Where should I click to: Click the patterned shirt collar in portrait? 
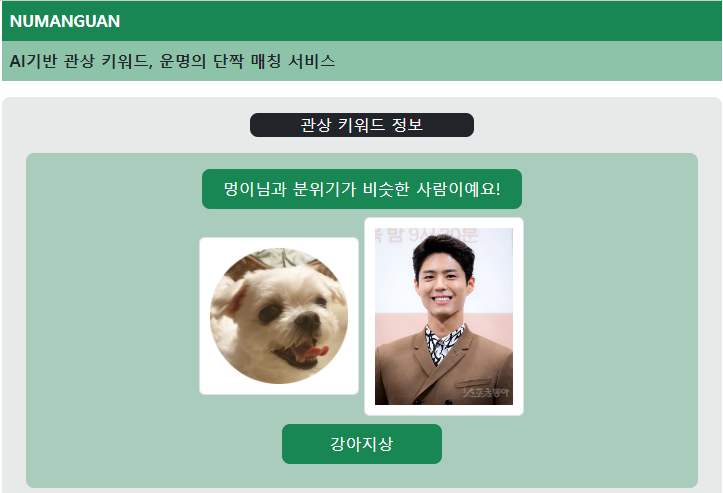point(443,344)
